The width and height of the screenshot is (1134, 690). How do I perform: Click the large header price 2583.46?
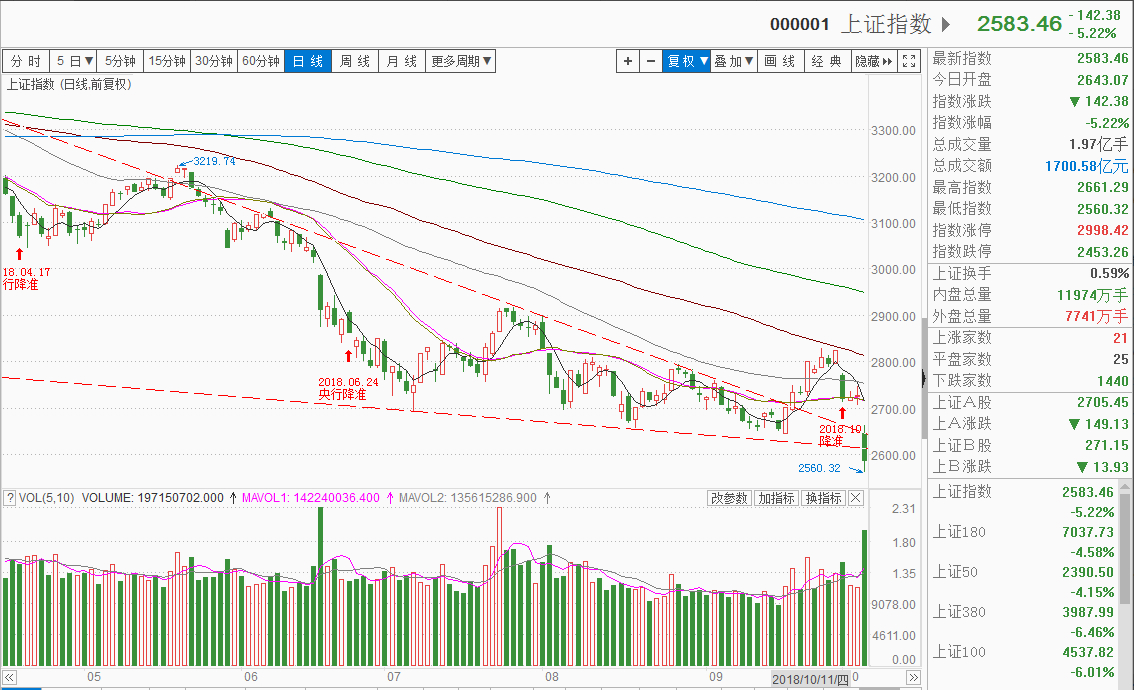tap(1019, 24)
